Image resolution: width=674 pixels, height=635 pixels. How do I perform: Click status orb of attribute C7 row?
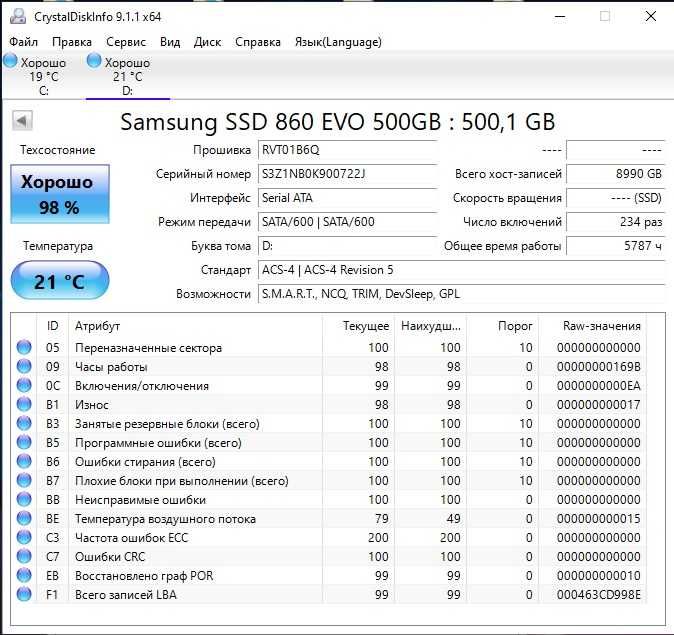point(24,556)
